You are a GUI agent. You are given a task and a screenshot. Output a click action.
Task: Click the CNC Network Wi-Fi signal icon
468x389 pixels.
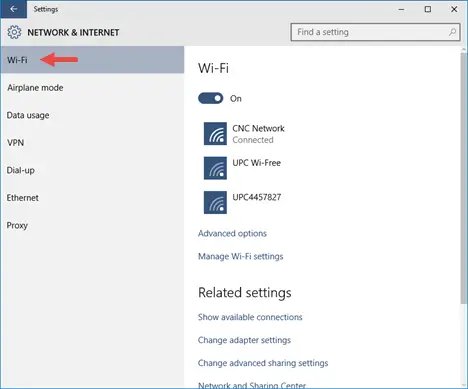215,134
